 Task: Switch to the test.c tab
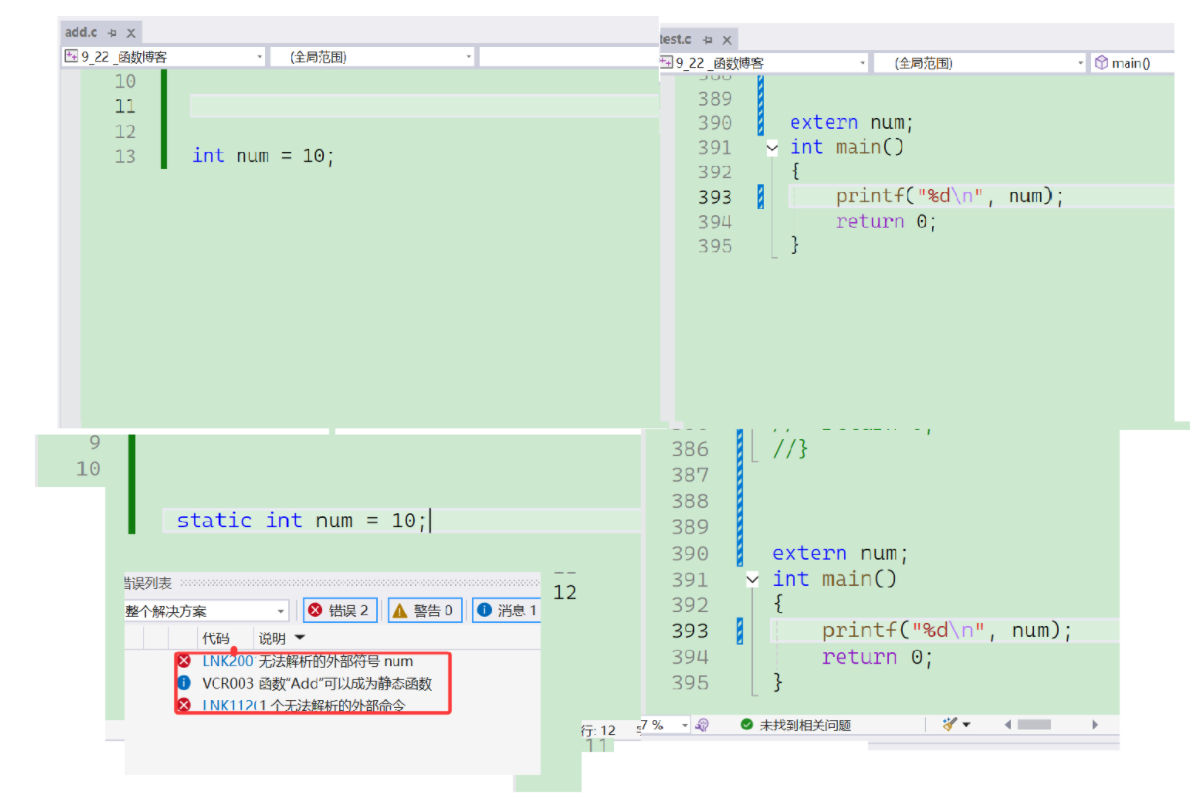[676, 39]
